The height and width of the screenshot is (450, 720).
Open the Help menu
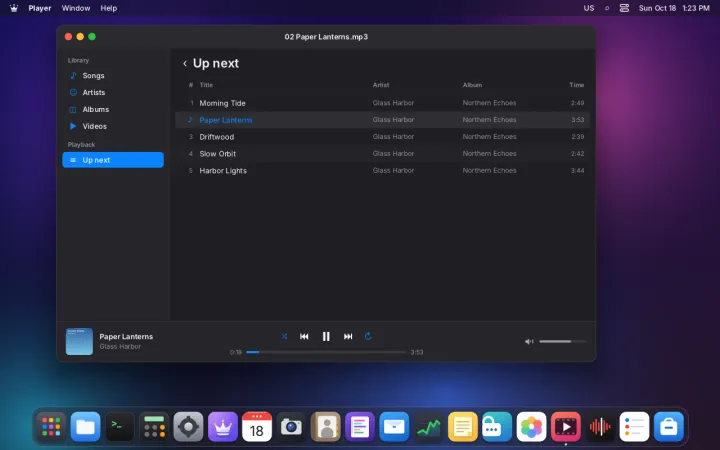pyautogui.click(x=109, y=8)
